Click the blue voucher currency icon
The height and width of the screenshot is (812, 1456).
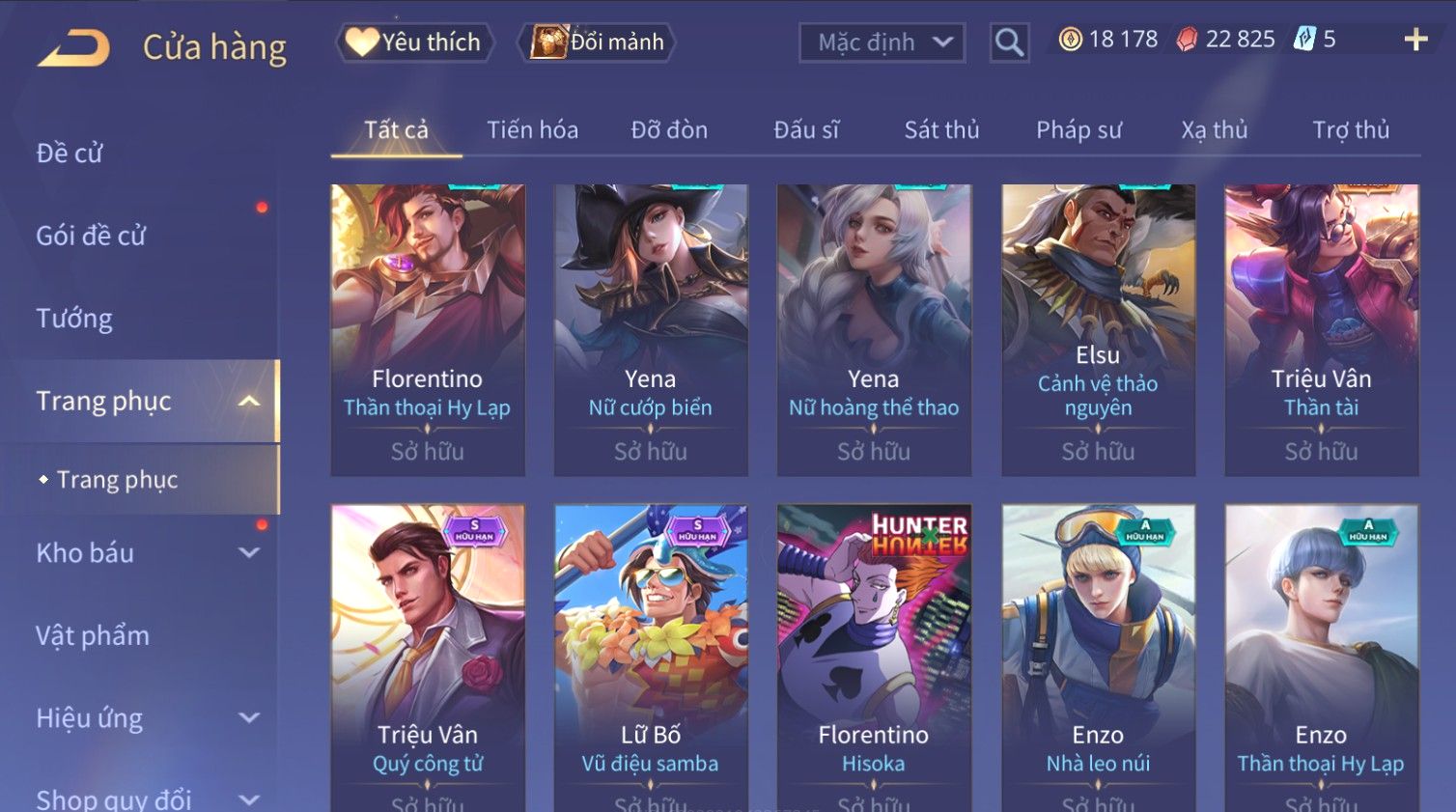1304,40
